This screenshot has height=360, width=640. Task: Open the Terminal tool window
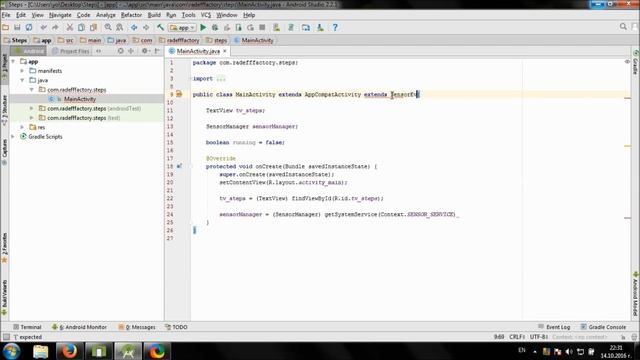point(27,327)
